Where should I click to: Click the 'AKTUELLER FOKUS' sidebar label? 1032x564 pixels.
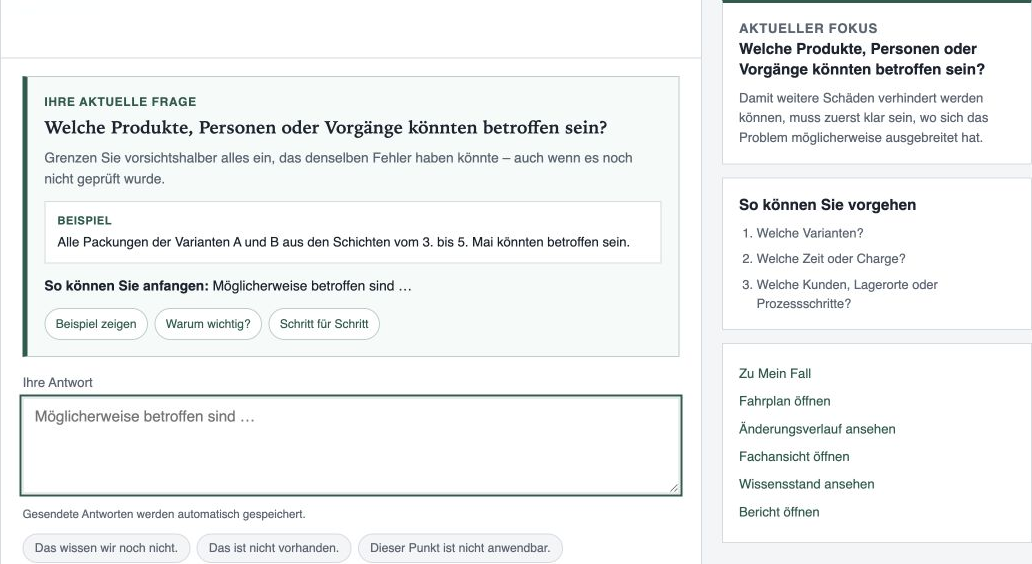point(808,28)
